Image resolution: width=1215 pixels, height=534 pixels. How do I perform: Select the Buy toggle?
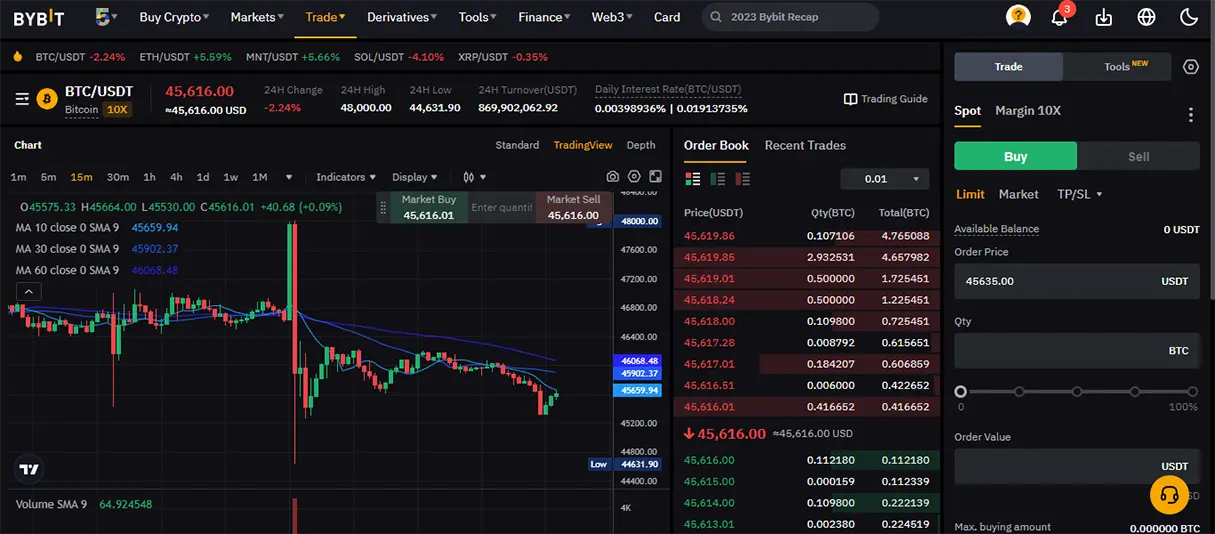tap(1015, 156)
